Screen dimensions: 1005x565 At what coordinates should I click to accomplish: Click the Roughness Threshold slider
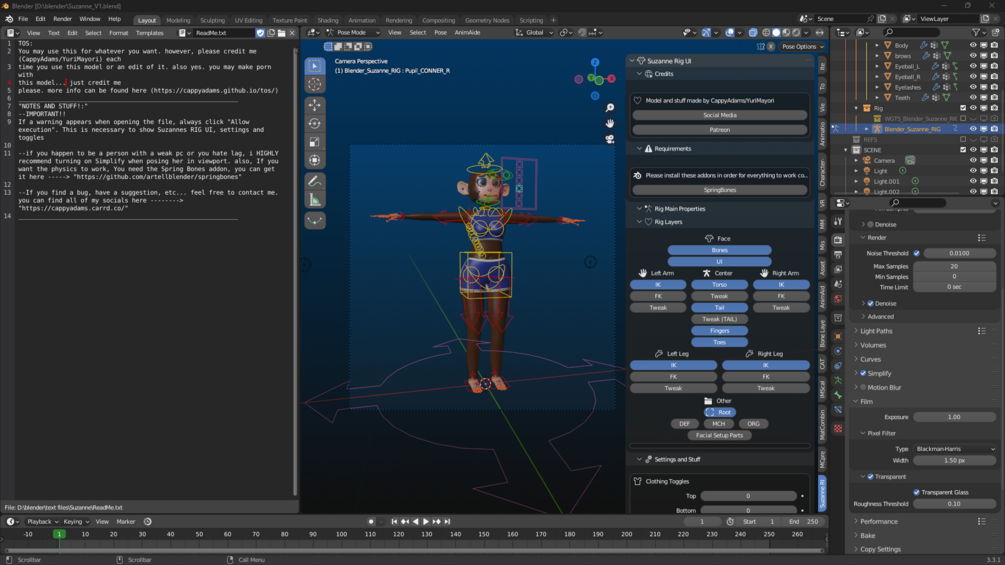[x=954, y=504]
